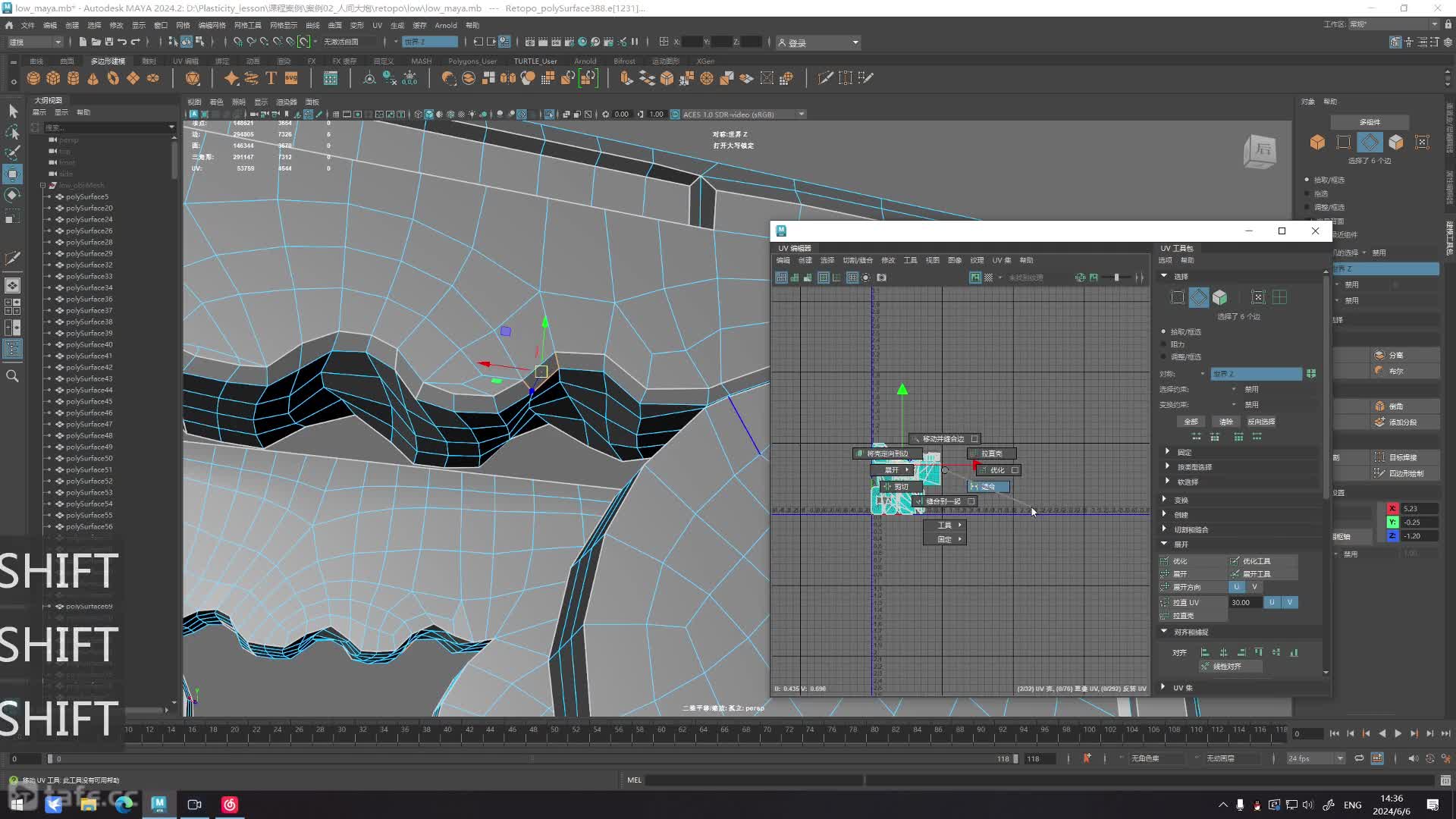Click align left icon in UV Toolkit
1456x819 pixels.
coord(1204,652)
